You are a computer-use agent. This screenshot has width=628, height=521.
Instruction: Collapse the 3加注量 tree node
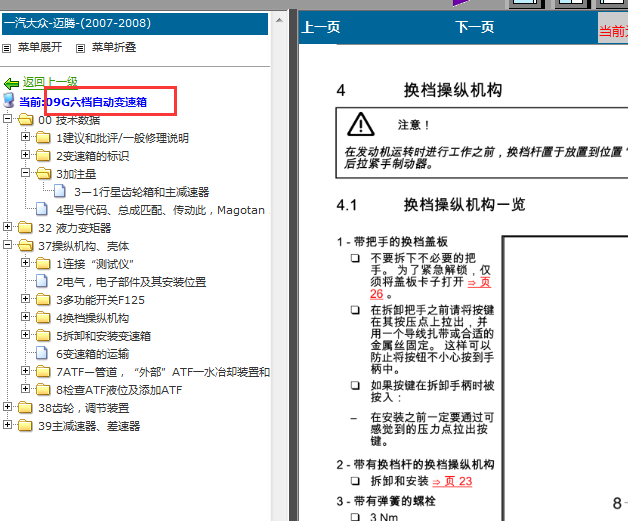point(27,174)
